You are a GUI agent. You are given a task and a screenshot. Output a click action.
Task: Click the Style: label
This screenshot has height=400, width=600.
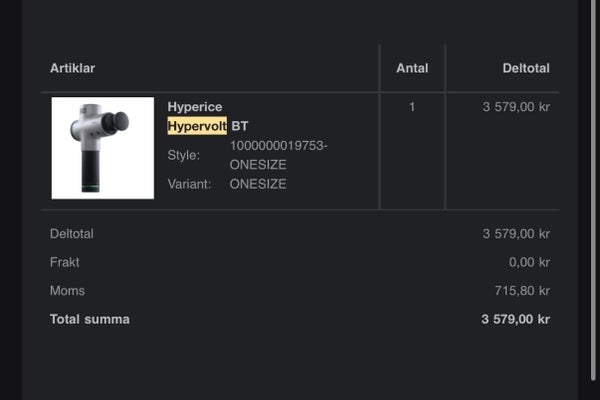click(184, 155)
